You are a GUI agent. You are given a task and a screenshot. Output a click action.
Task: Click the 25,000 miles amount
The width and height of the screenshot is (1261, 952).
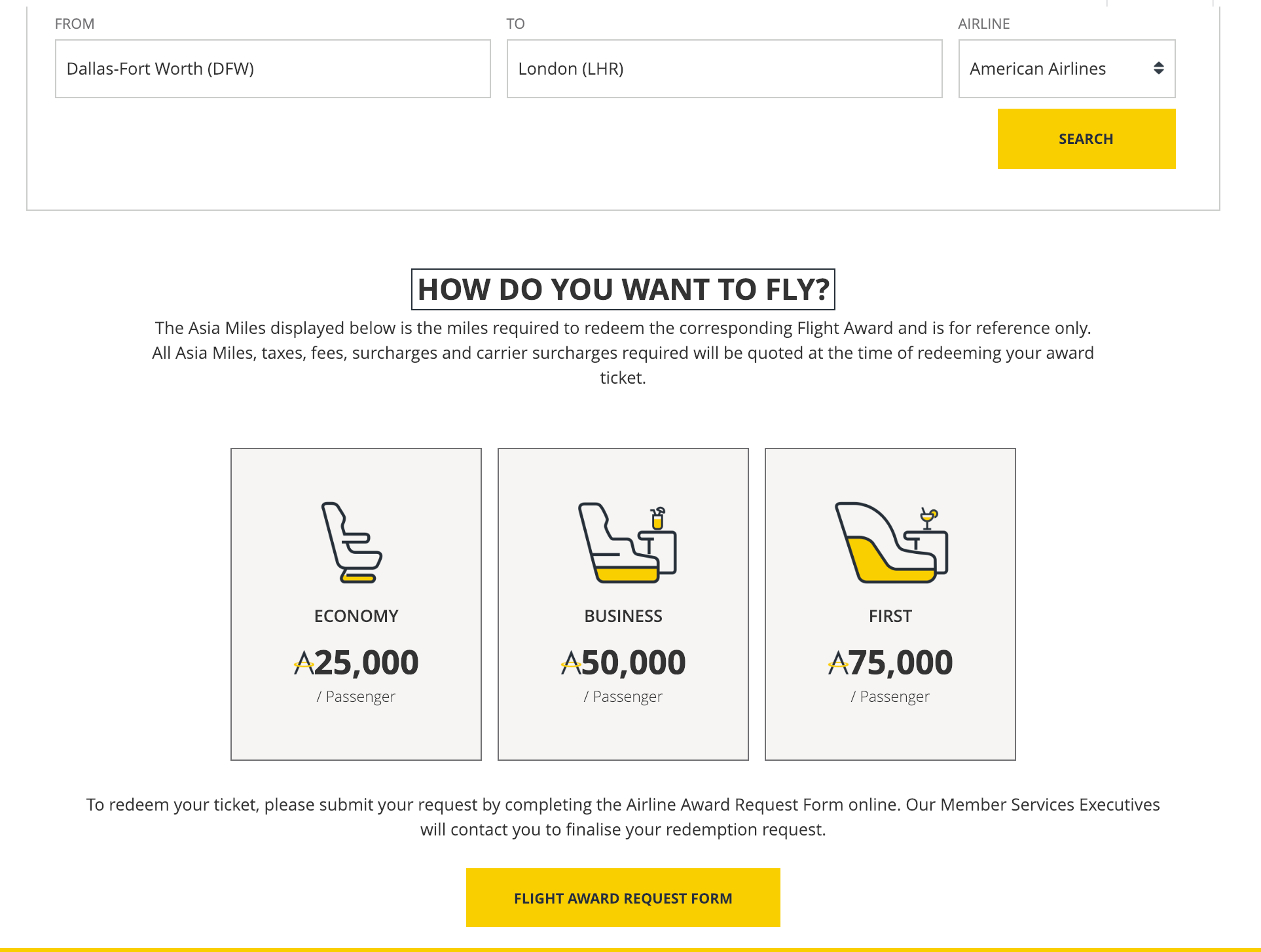pos(367,663)
